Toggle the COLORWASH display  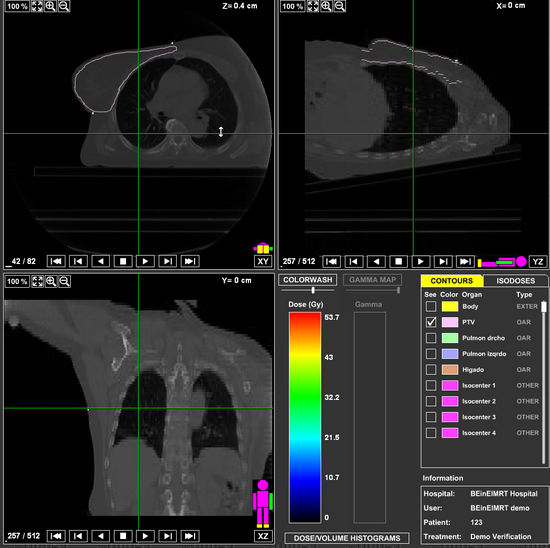coord(308,280)
